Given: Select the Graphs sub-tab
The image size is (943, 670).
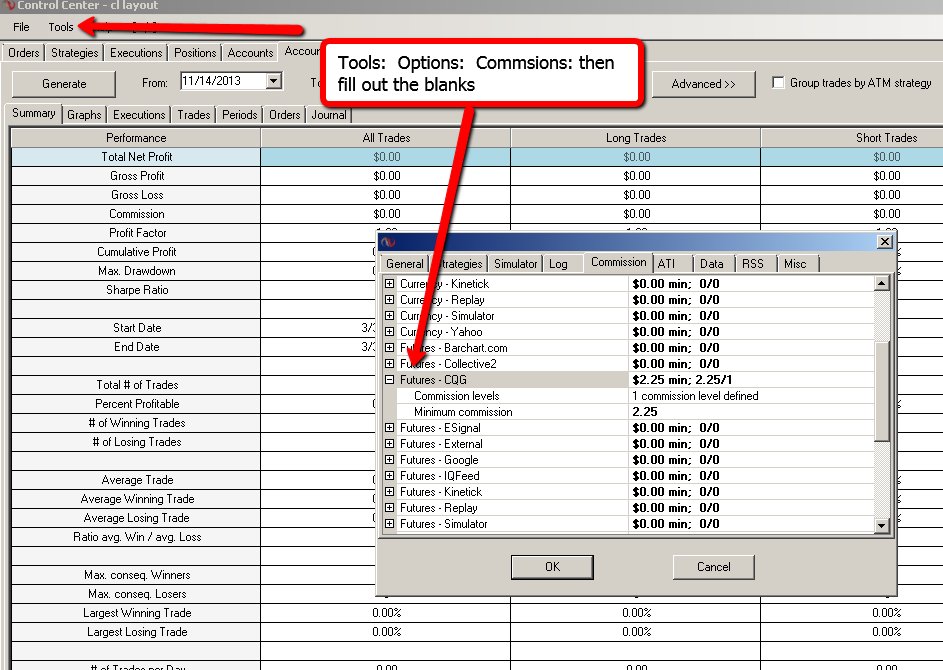Looking at the screenshot, I should [x=84, y=115].
